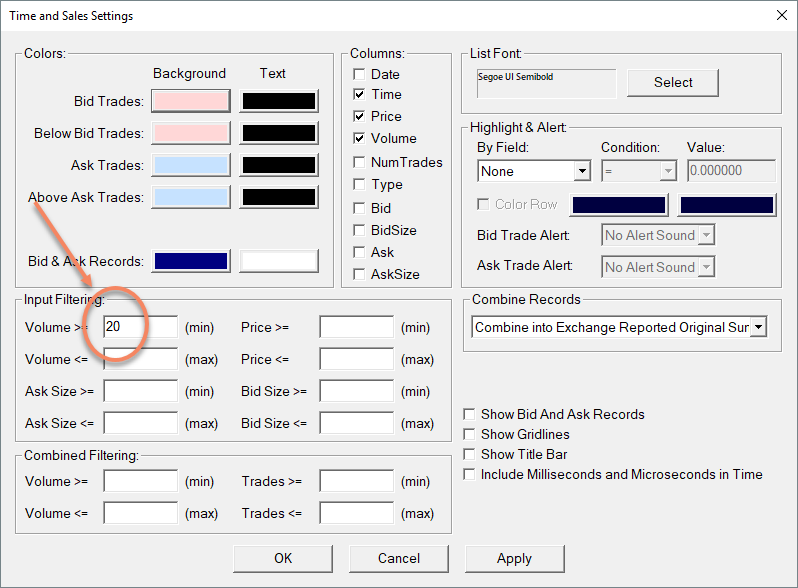
Task: Click the Ask Size >= min field
Action: [140, 391]
